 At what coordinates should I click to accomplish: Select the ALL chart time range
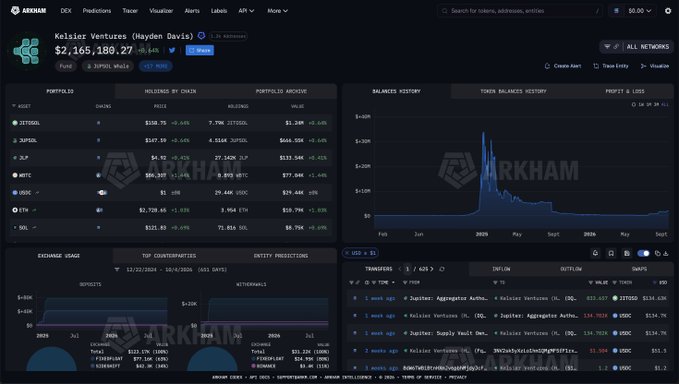pyautogui.click(x=665, y=104)
